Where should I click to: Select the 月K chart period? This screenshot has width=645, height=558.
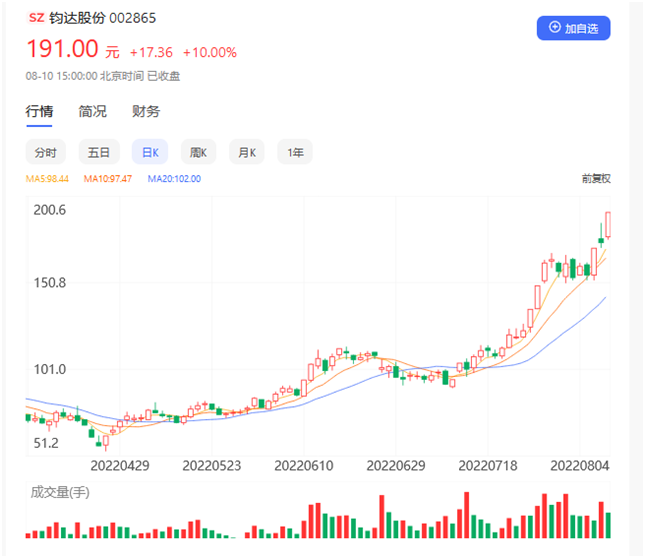point(247,152)
